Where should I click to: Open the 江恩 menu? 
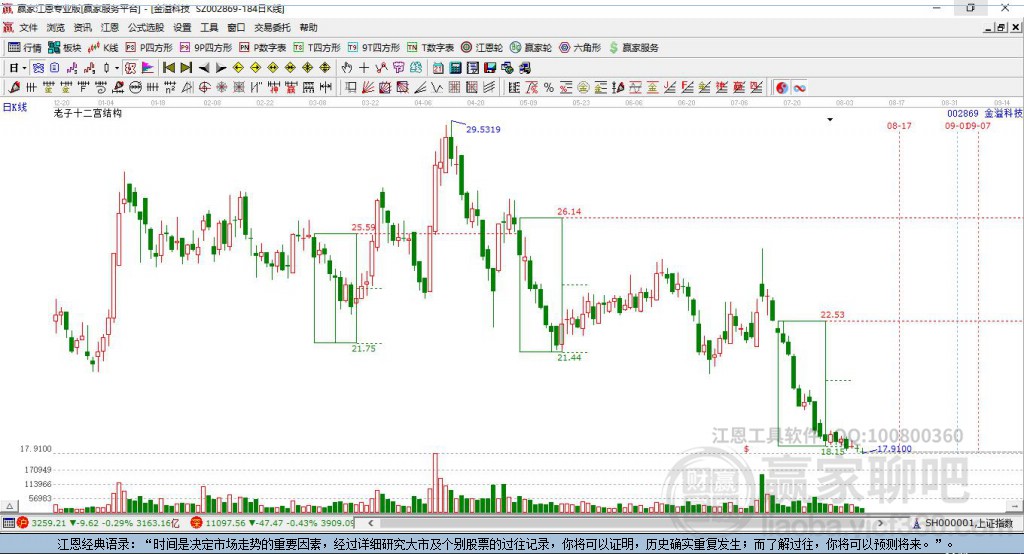110,27
